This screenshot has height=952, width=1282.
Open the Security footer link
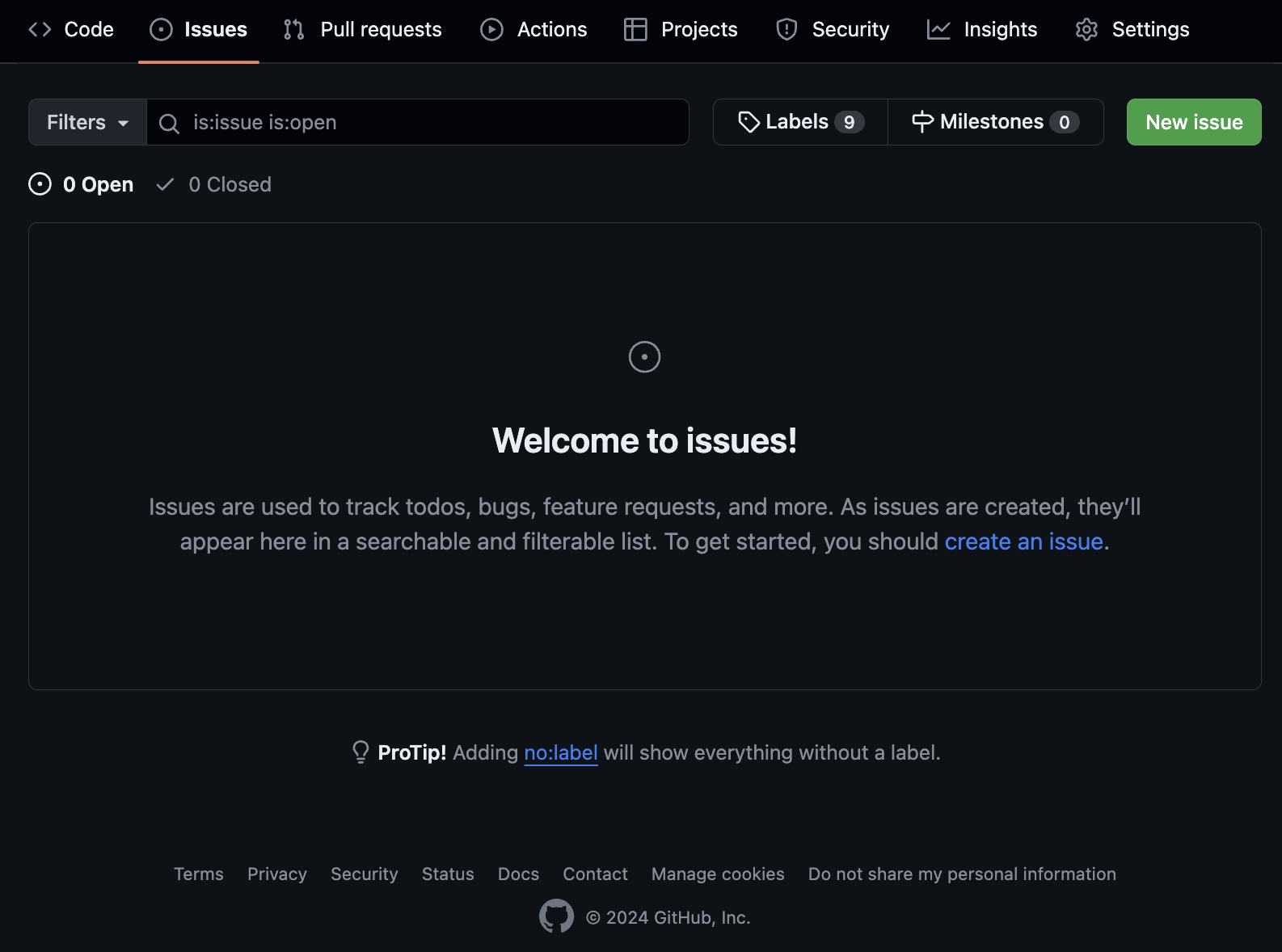click(365, 874)
